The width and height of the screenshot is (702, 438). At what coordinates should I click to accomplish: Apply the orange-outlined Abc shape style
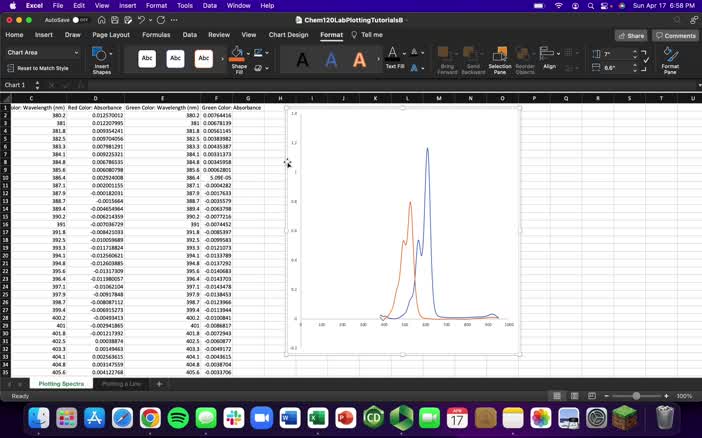[204, 59]
